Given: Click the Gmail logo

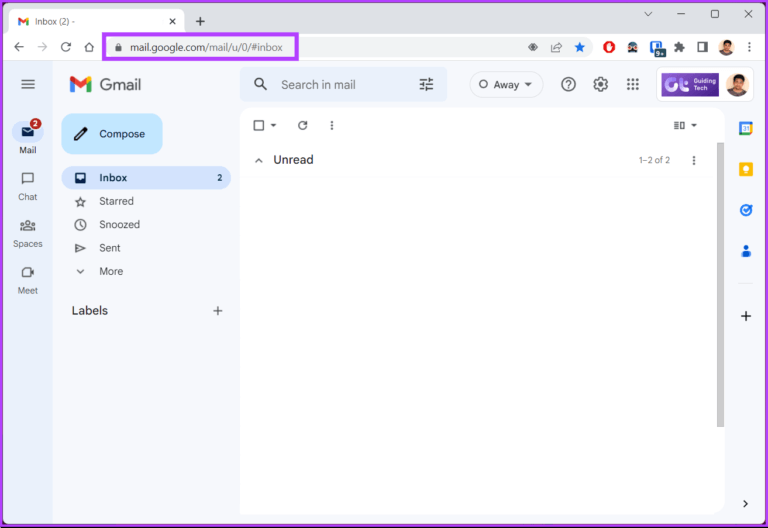Looking at the screenshot, I should tap(105, 84).
